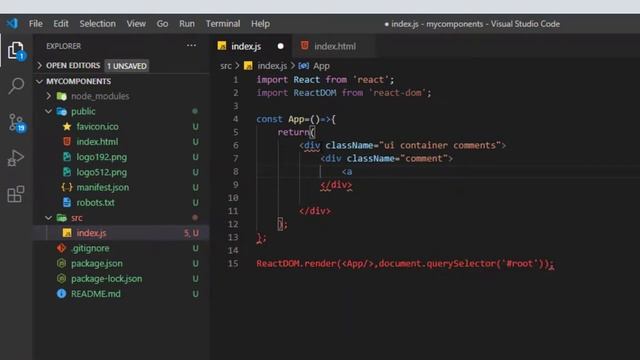Click the App breadcrumb label
Screen dimensions: 640x360
(321, 66)
